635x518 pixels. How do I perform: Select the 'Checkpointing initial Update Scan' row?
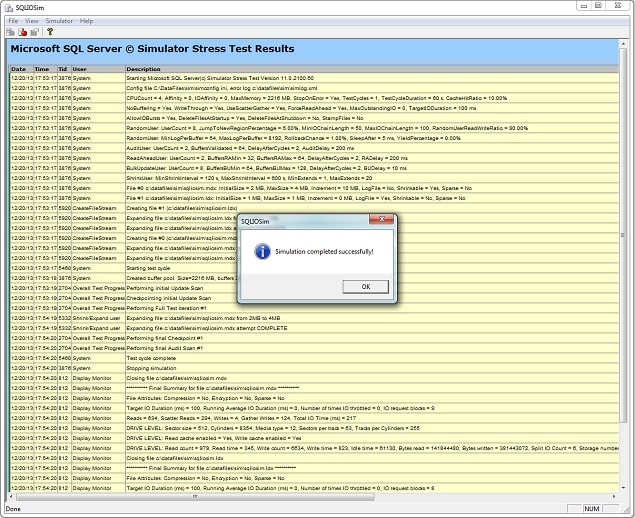pyautogui.click(x=314, y=298)
